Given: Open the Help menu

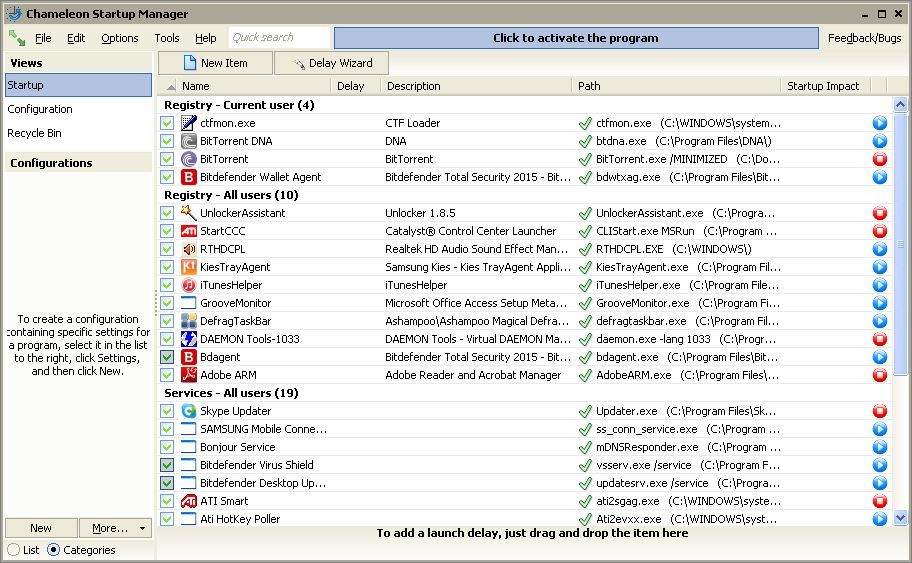Looking at the screenshot, I should (205, 38).
